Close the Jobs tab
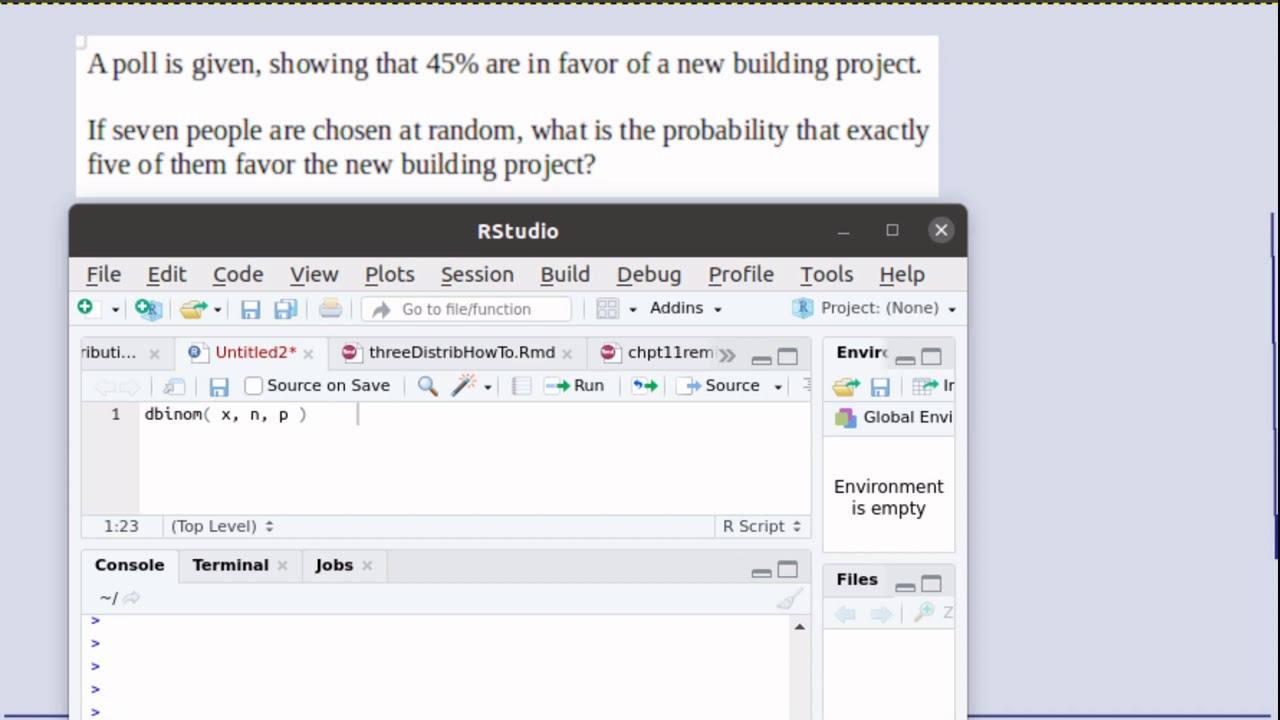Viewport: 1280px width, 720px height. tap(367, 566)
